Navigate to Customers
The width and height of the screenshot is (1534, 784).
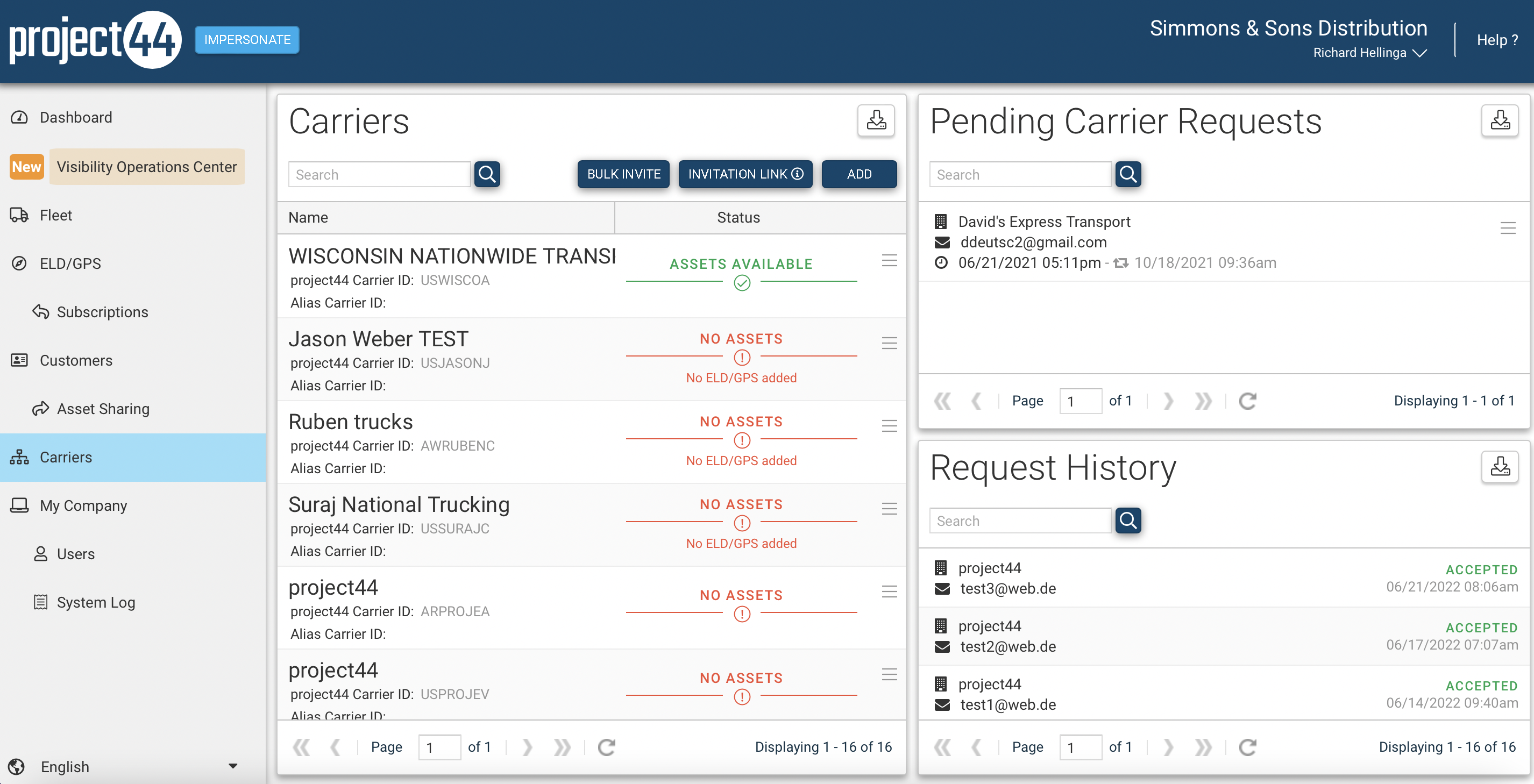[133, 360]
